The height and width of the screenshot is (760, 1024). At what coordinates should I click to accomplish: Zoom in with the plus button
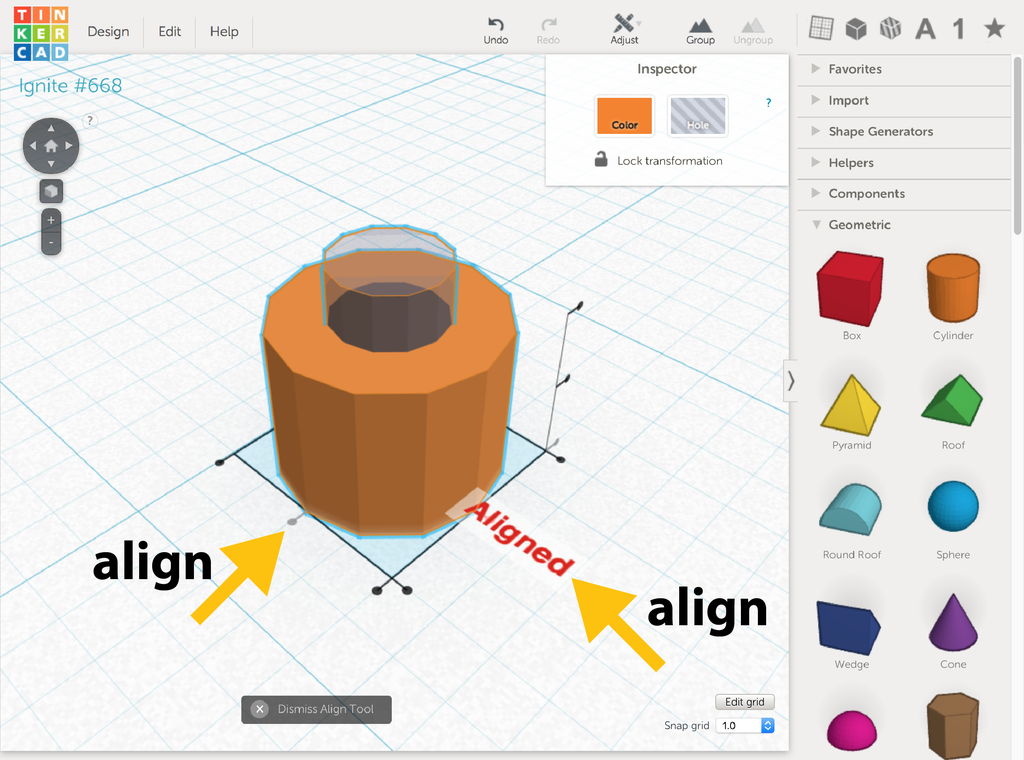(51, 220)
